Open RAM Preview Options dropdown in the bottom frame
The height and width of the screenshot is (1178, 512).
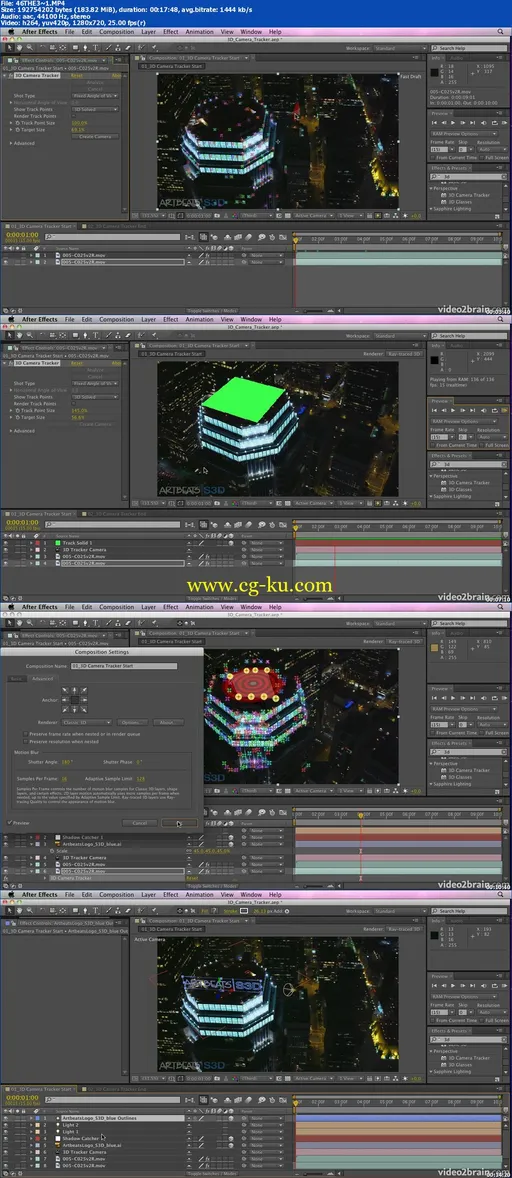coord(464,995)
